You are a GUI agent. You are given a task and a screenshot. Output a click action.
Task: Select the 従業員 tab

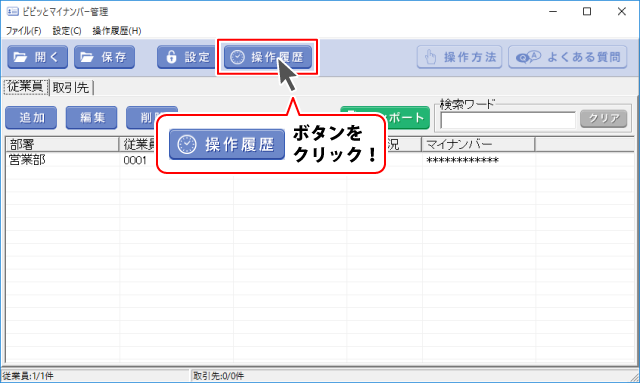coord(26,87)
